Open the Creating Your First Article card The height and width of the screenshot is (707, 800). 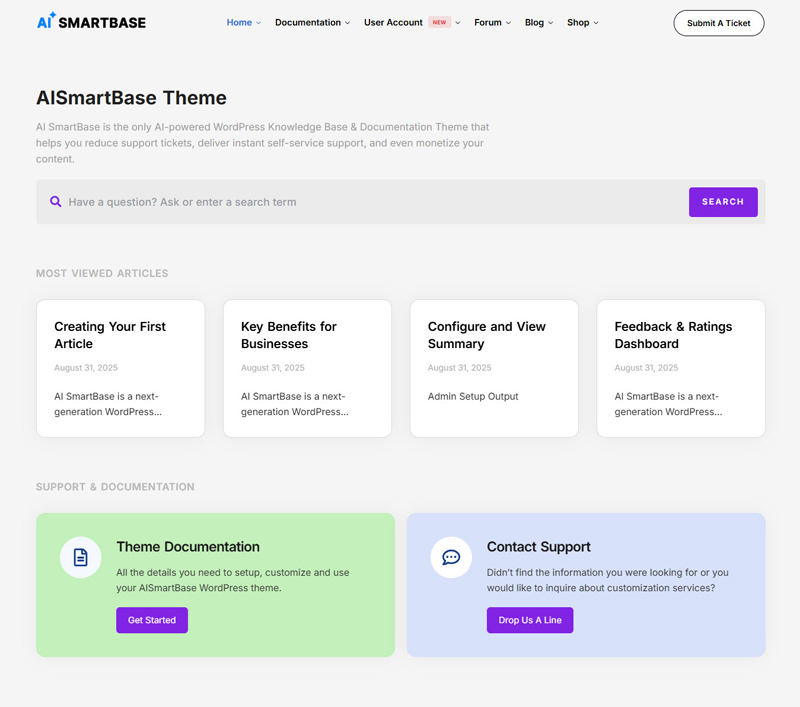click(x=110, y=335)
